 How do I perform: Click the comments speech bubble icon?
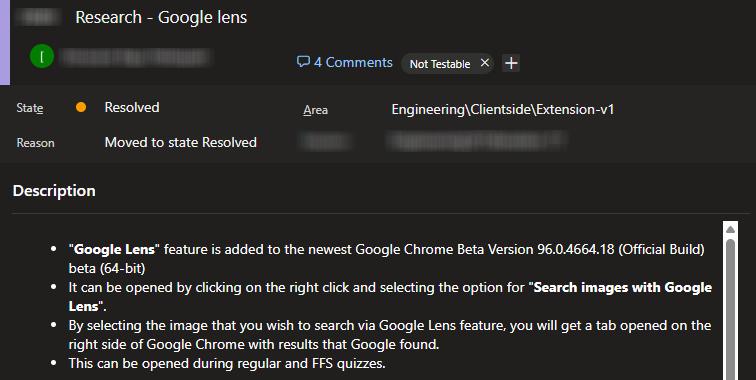pyautogui.click(x=303, y=62)
